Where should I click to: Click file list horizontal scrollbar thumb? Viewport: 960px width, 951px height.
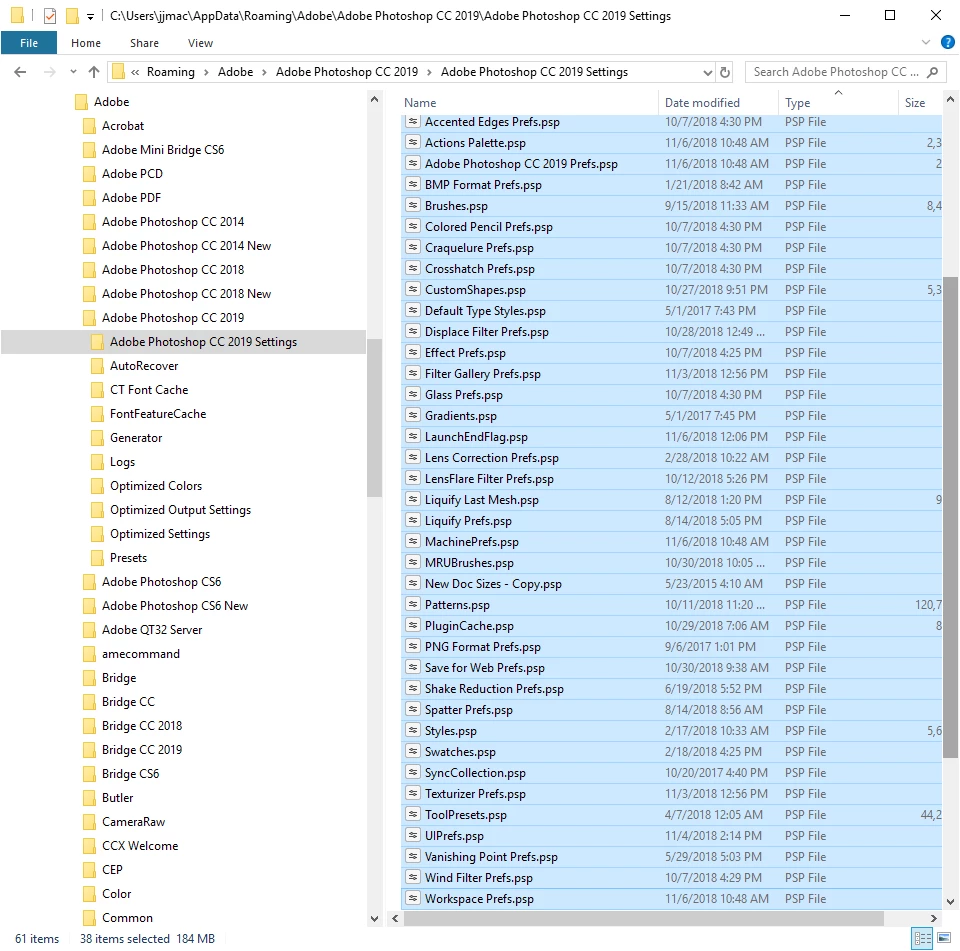643,918
